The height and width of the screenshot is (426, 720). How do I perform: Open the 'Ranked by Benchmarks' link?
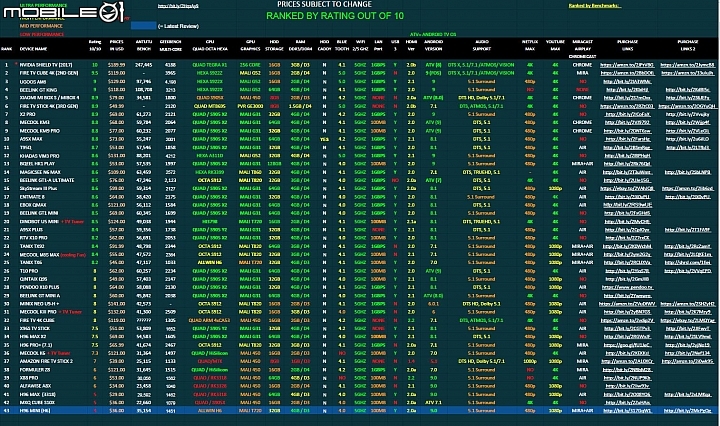pos(594,6)
